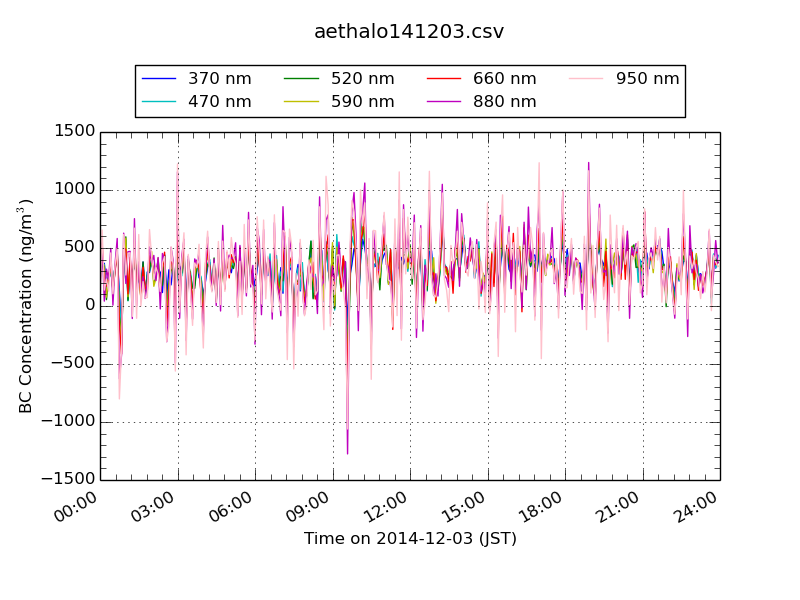Viewport: 800px width, 600px height.
Task: Click the magenta 880 nm legend line
Action: (444, 102)
